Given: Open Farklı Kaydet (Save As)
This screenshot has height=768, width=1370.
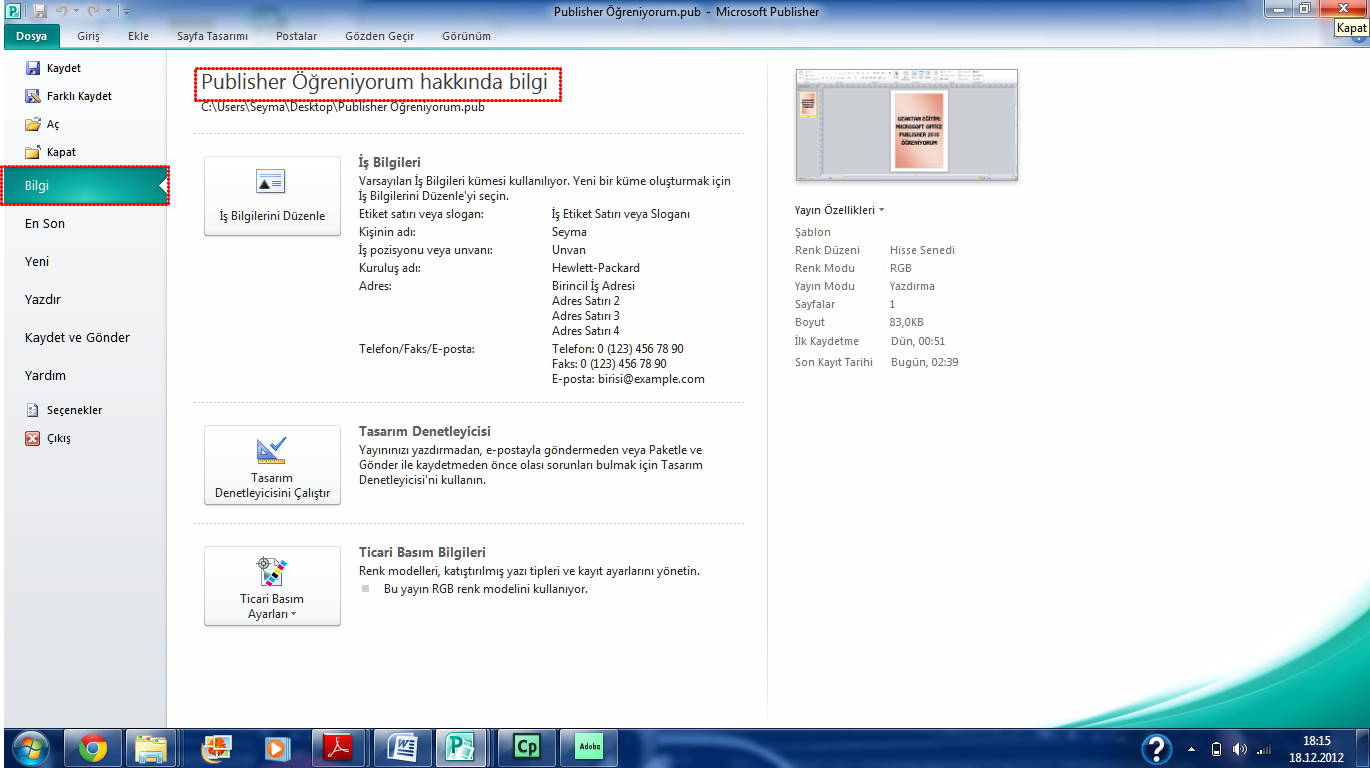Looking at the screenshot, I should [x=68, y=96].
